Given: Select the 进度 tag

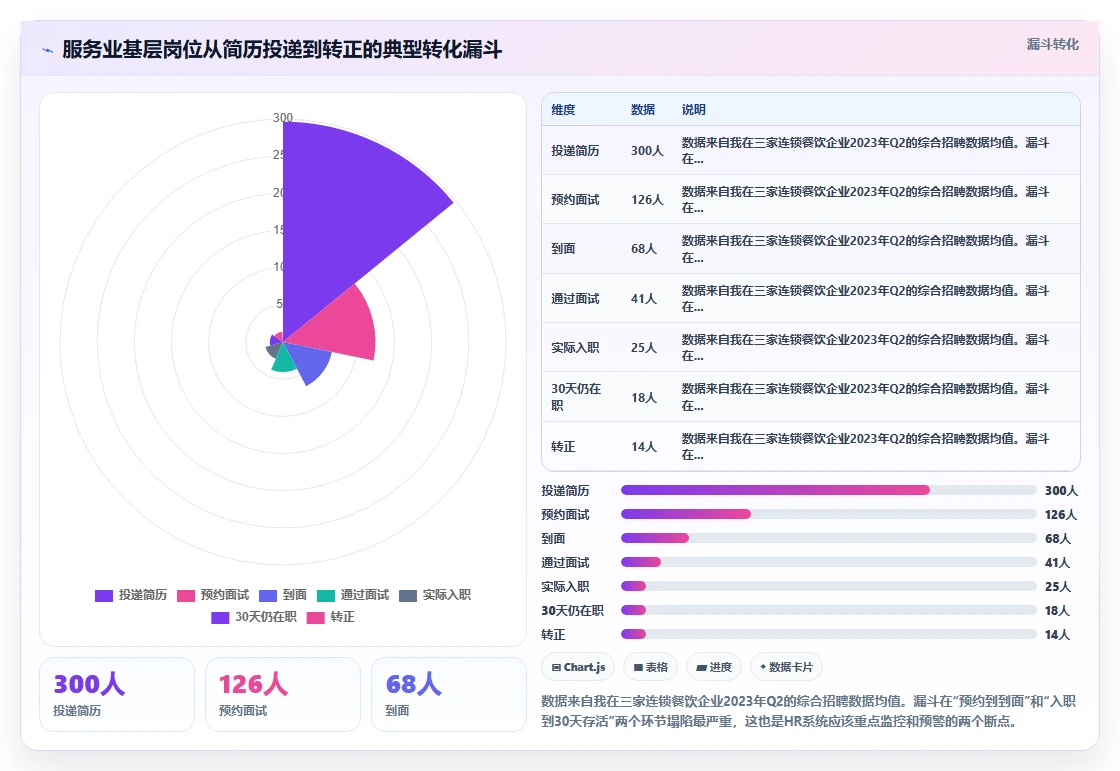Looking at the screenshot, I should point(714,667).
